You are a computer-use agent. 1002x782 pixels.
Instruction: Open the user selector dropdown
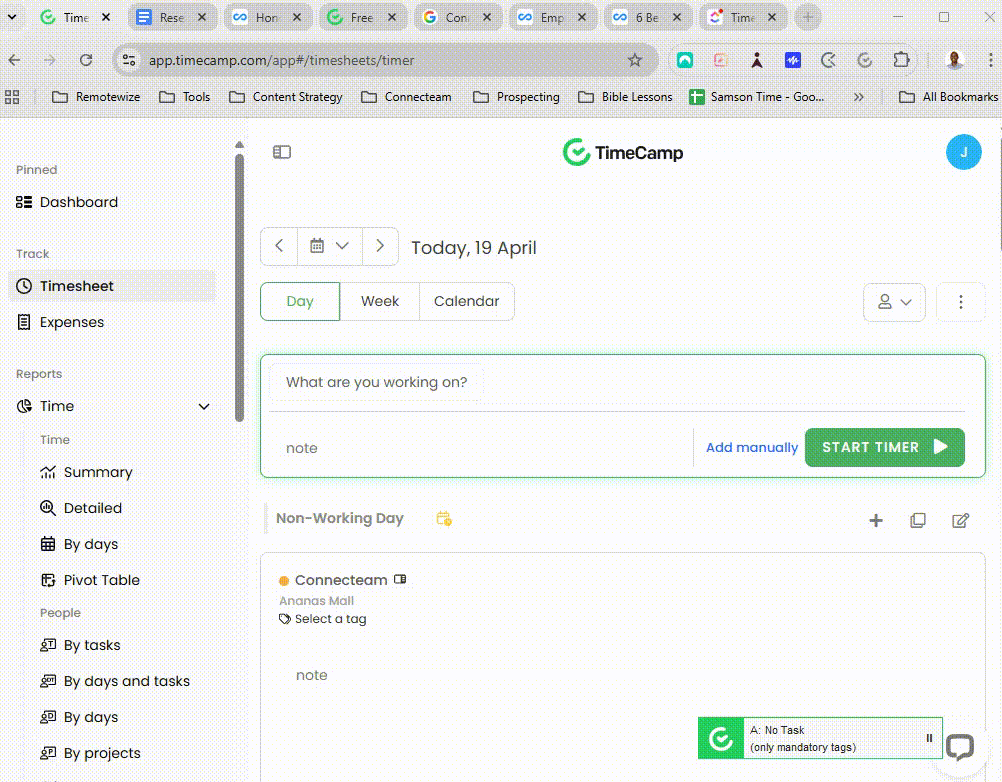(x=894, y=302)
